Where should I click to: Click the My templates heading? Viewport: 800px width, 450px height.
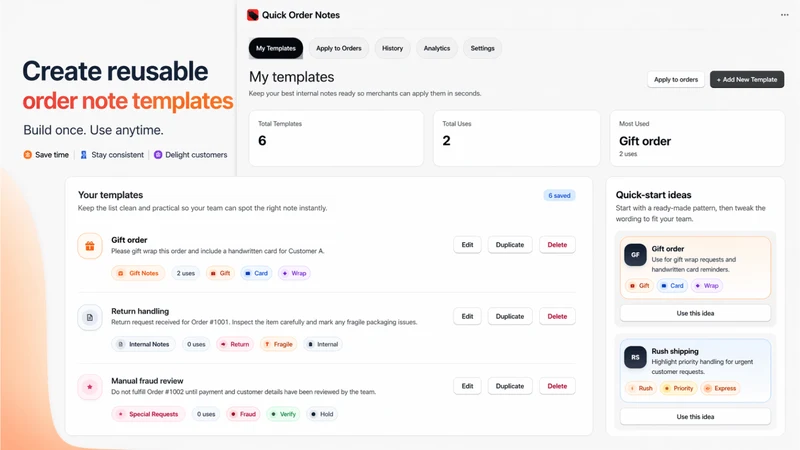click(x=291, y=77)
